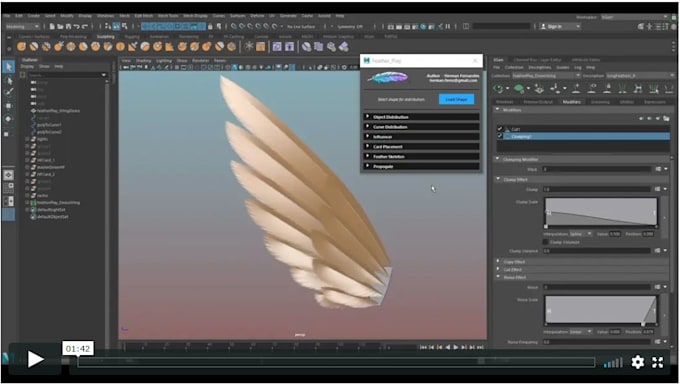Toggle the Clump Volumize checkbox
This screenshot has width=680, height=386.
(546, 242)
